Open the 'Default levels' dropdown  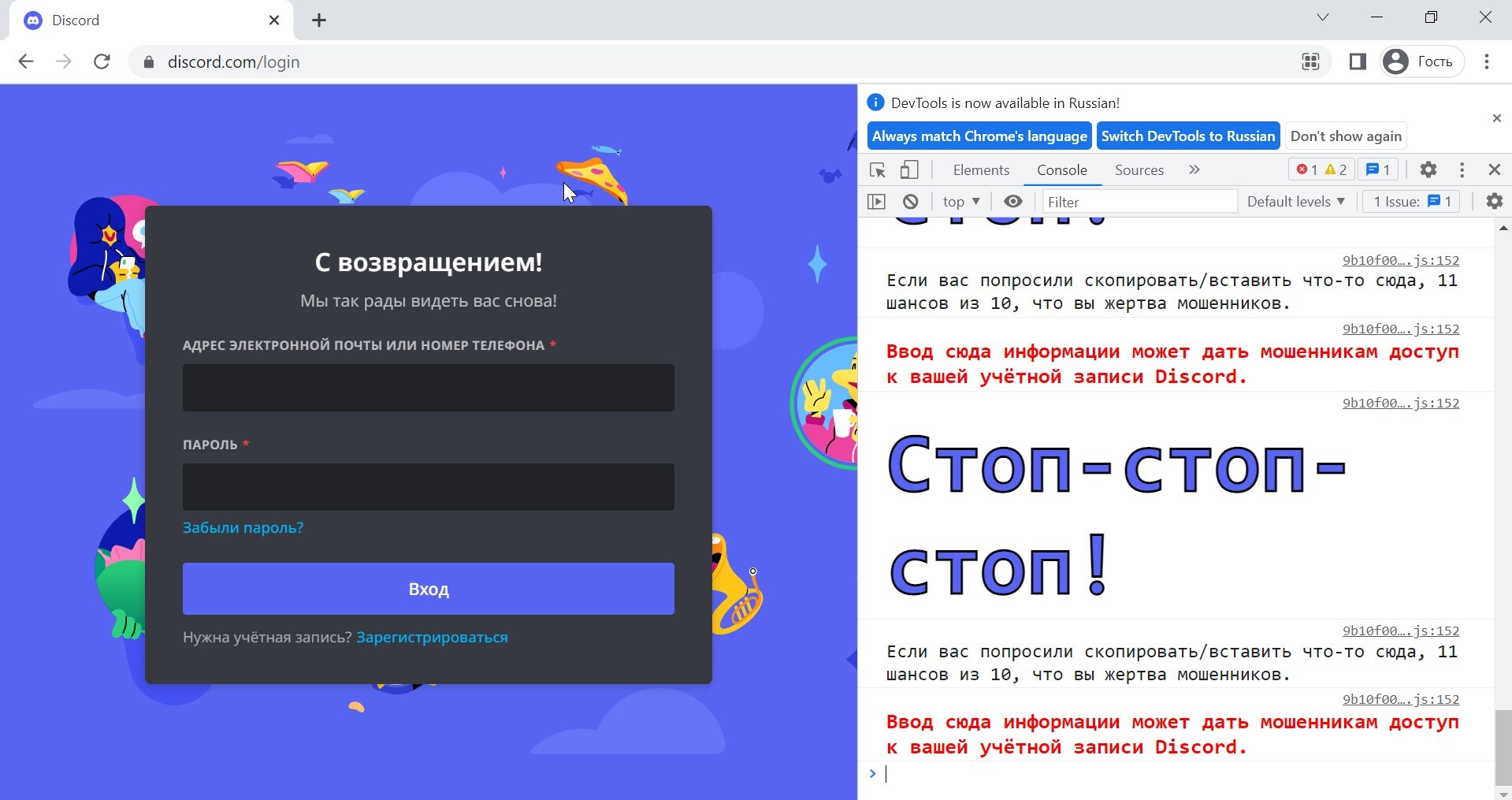[x=1295, y=202]
